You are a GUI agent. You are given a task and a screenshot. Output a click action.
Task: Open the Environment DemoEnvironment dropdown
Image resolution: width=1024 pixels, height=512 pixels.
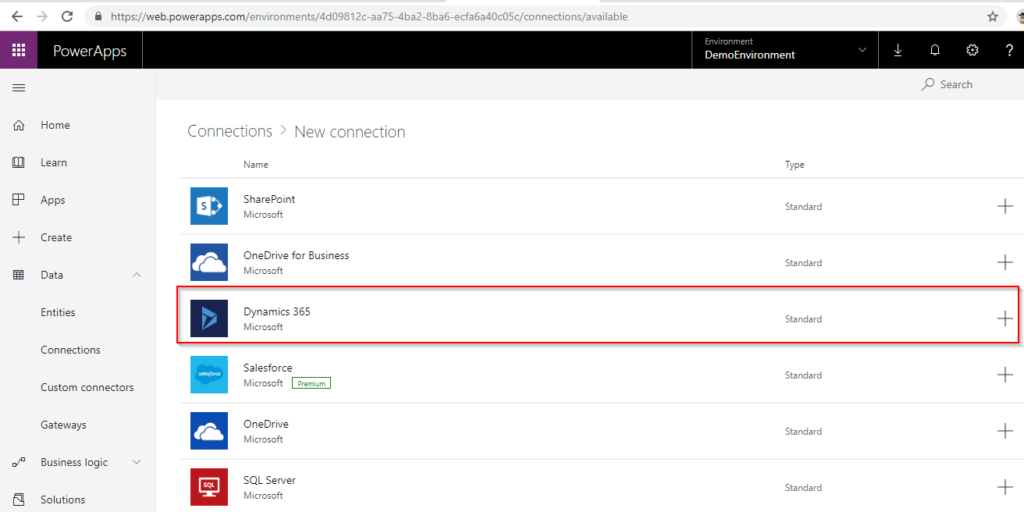(x=786, y=50)
